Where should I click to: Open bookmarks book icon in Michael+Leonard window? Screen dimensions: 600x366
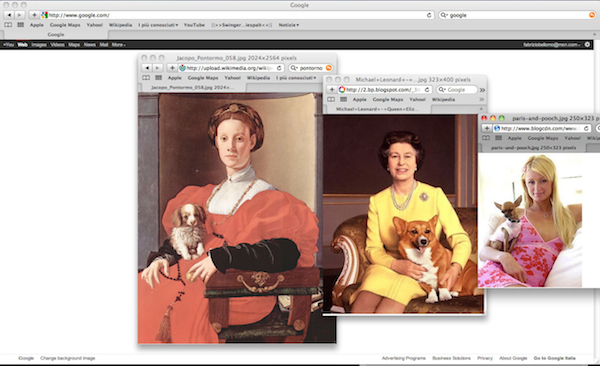(331, 99)
